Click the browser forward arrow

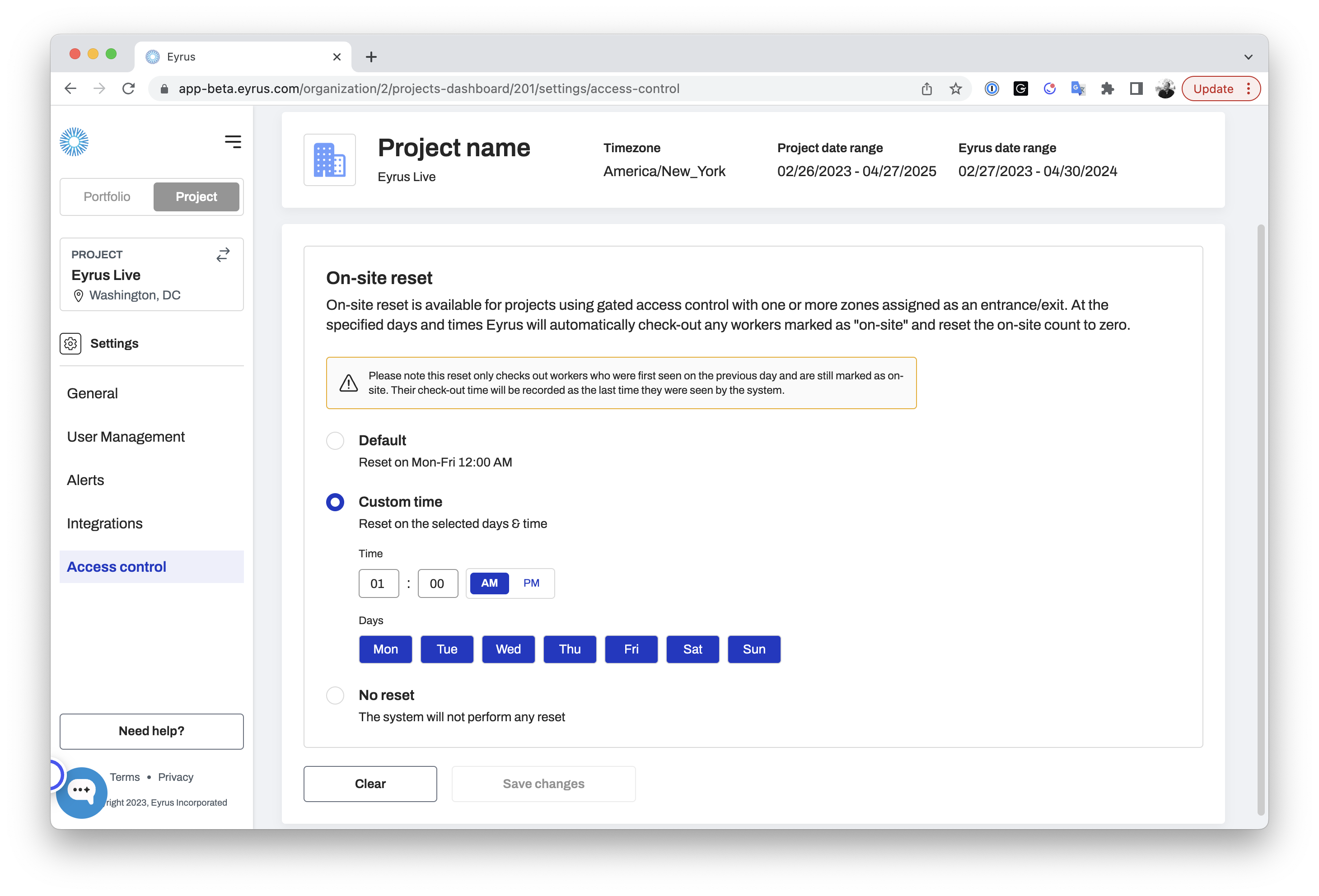tap(99, 89)
